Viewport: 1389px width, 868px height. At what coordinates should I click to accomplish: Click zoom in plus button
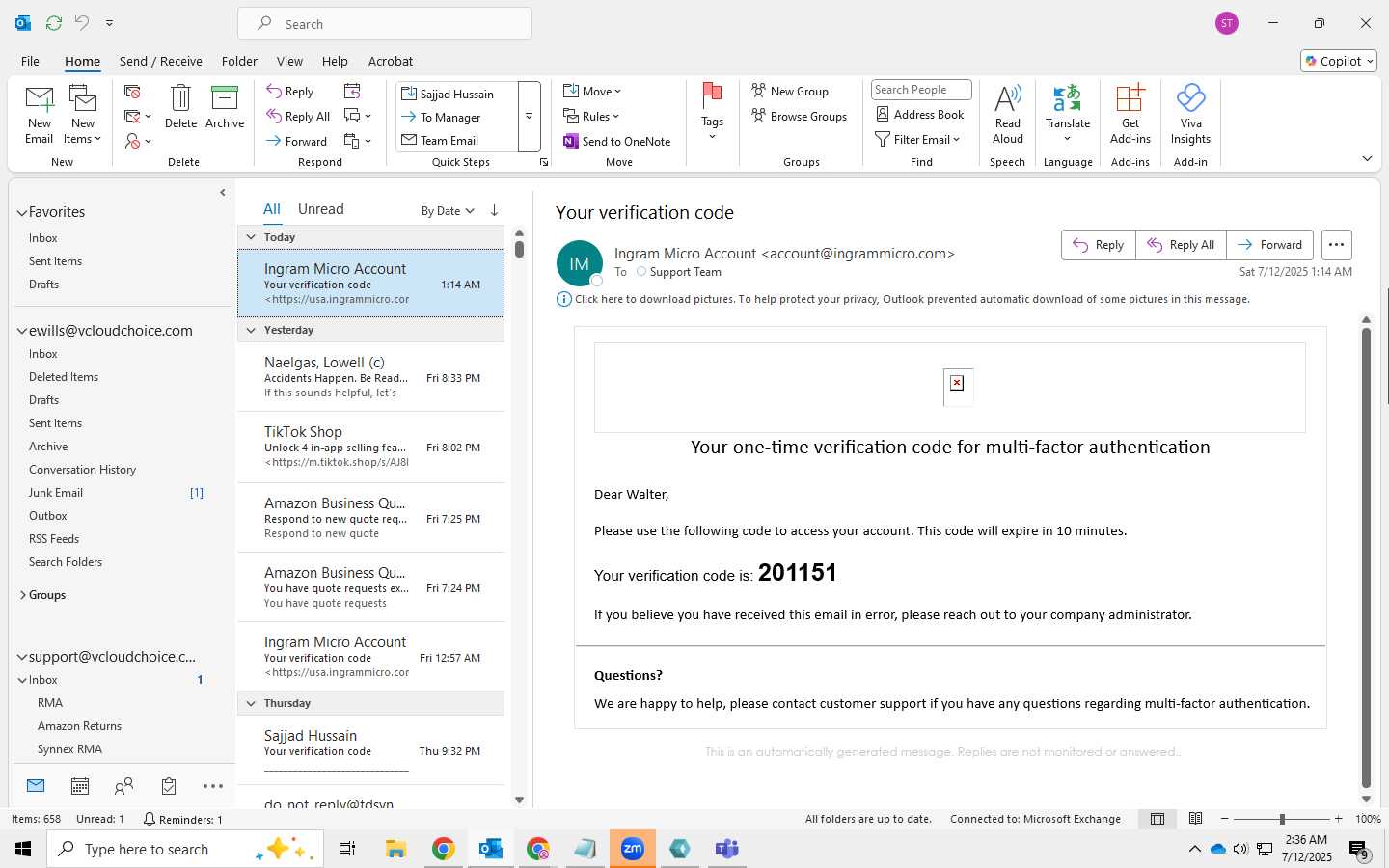[x=1338, y=819]
